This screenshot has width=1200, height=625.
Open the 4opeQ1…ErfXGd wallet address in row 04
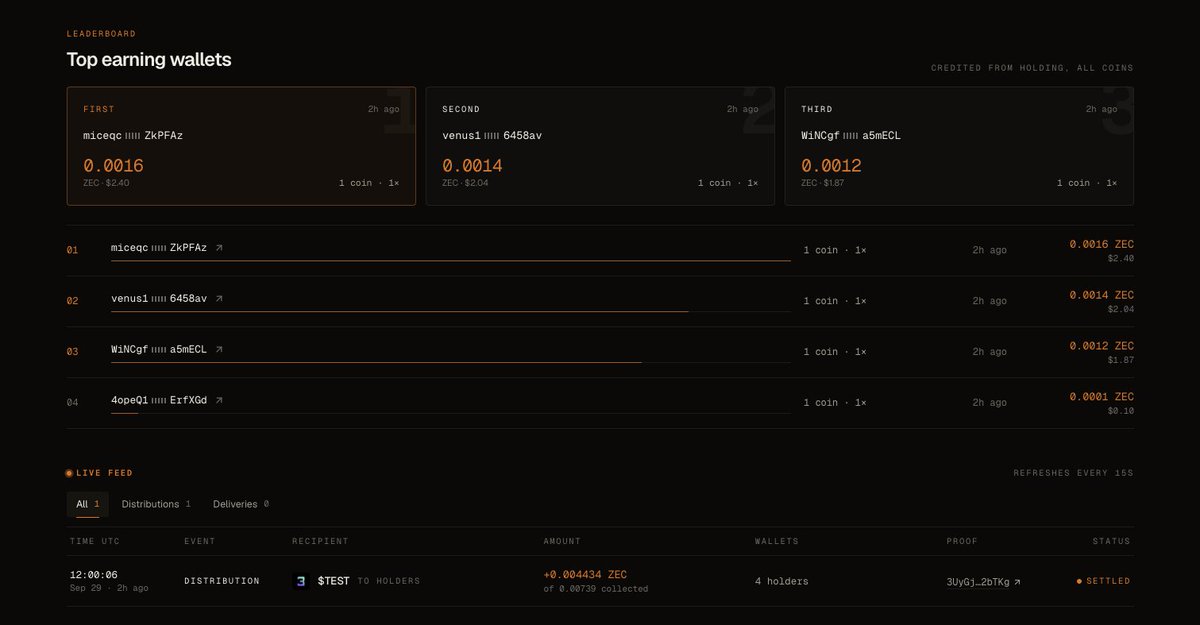pyautogui.click(x=159, y=400)
